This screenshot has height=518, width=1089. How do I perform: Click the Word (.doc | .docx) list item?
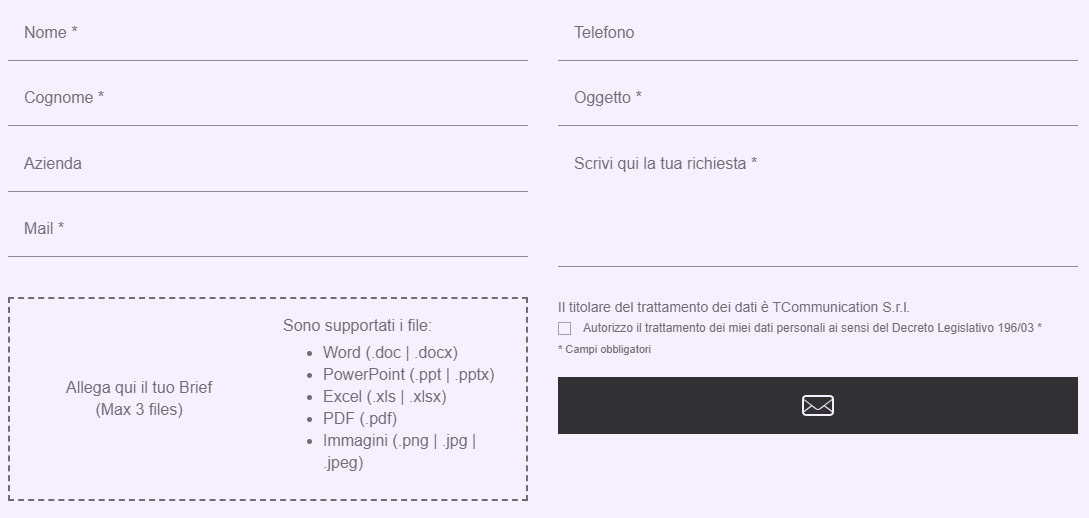point(390,353)
